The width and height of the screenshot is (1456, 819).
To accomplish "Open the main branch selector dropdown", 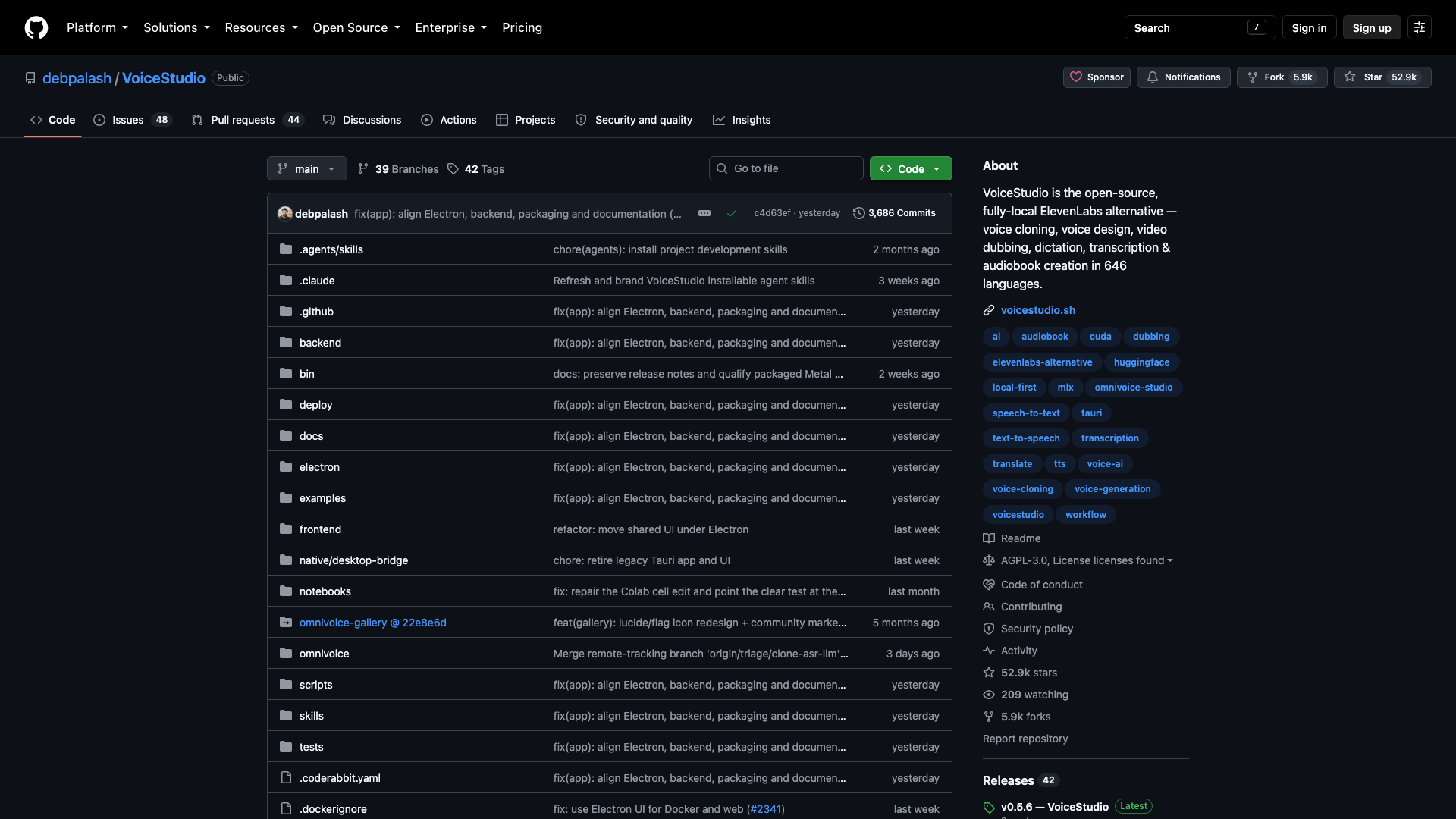I will coord(307,168).
